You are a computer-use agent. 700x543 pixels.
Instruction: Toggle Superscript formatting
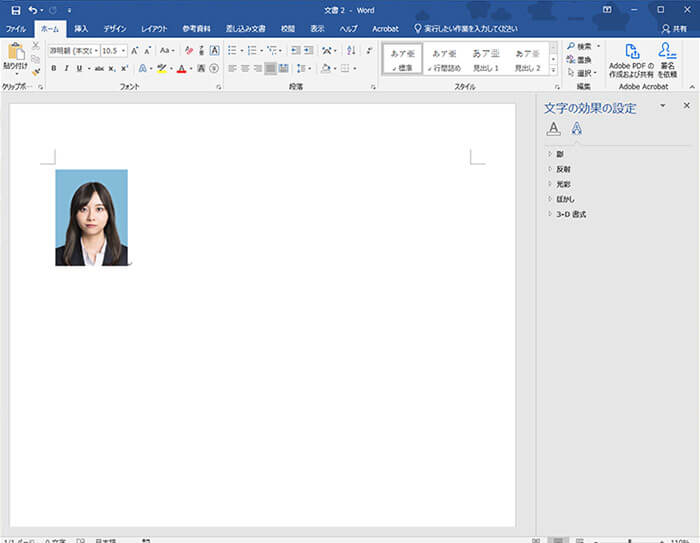125,68
